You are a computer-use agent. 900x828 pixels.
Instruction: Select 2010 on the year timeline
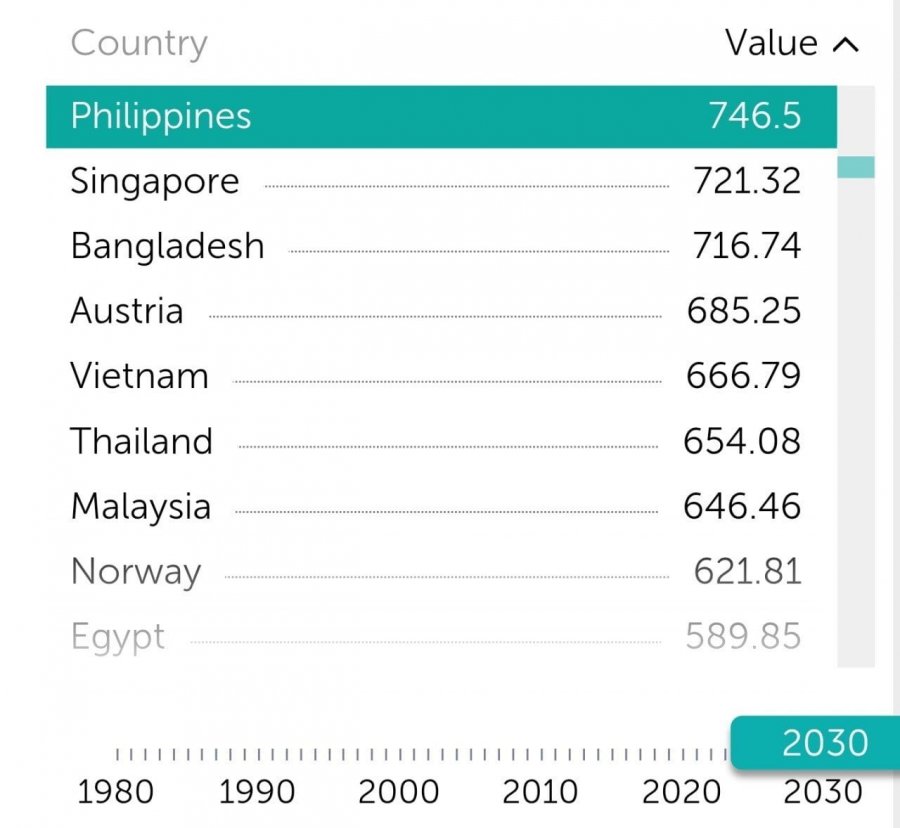[540, 792]
